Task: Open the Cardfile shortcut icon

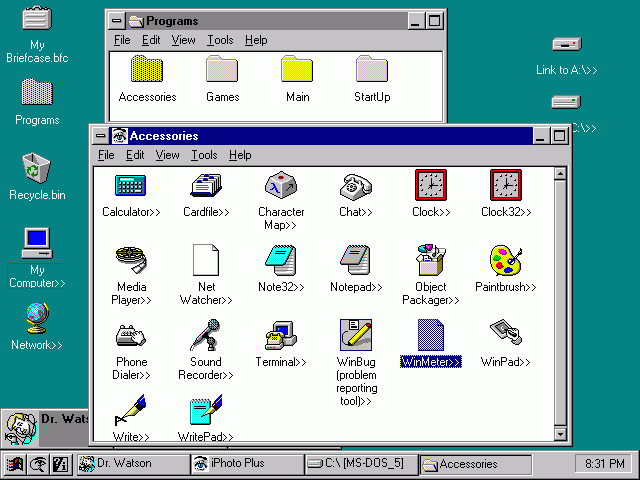Action: tap(206, 186)
